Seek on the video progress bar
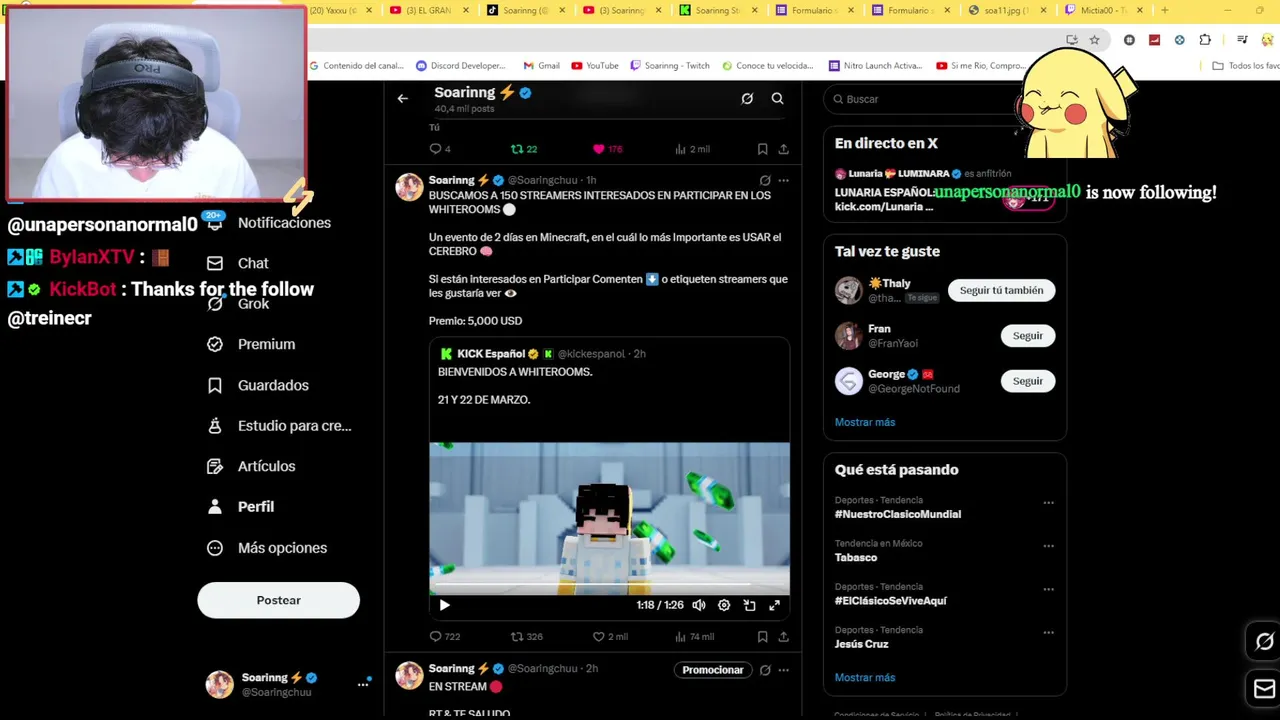Image resolution: width=1280 pixels, height=720 pixels. pos(609,585)
